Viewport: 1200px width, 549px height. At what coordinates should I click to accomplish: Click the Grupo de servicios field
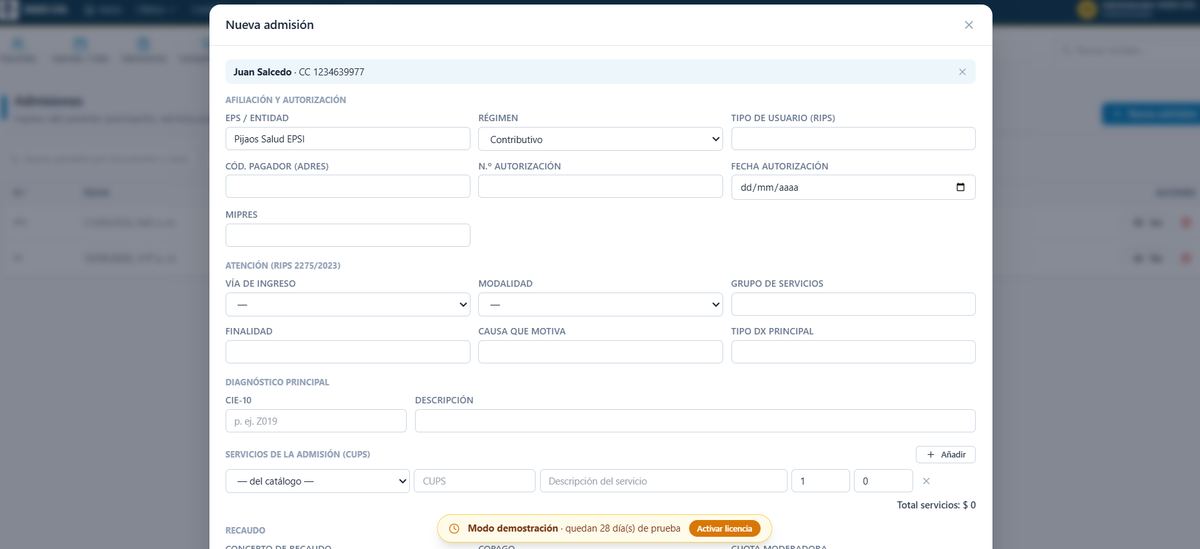[853, 304]
